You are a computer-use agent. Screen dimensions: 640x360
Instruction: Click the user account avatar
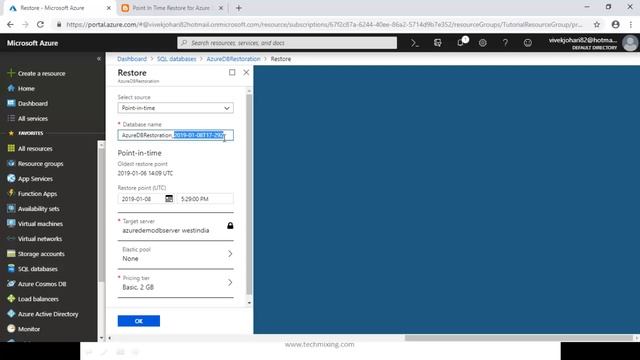630,43
